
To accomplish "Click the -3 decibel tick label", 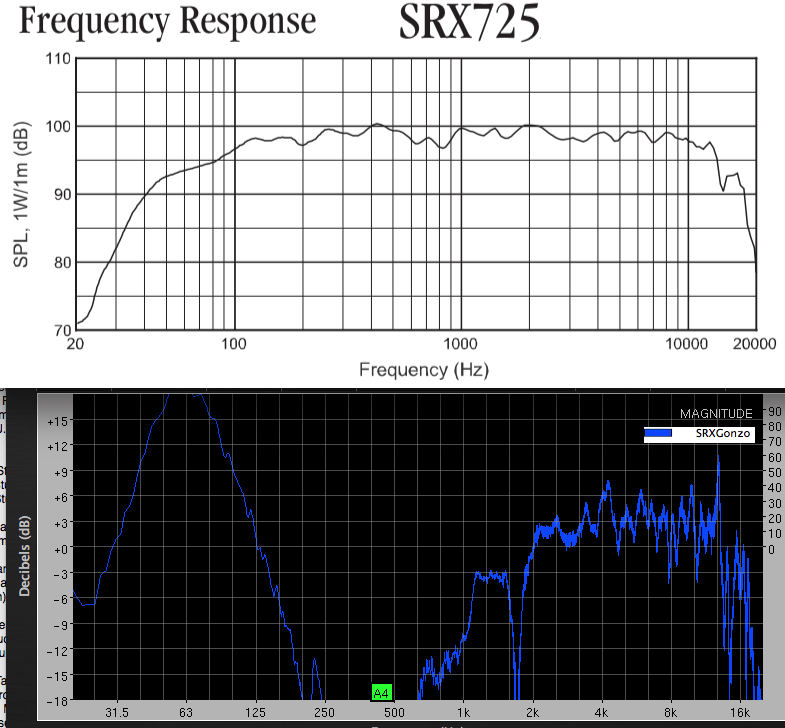I will pos(60,574).
